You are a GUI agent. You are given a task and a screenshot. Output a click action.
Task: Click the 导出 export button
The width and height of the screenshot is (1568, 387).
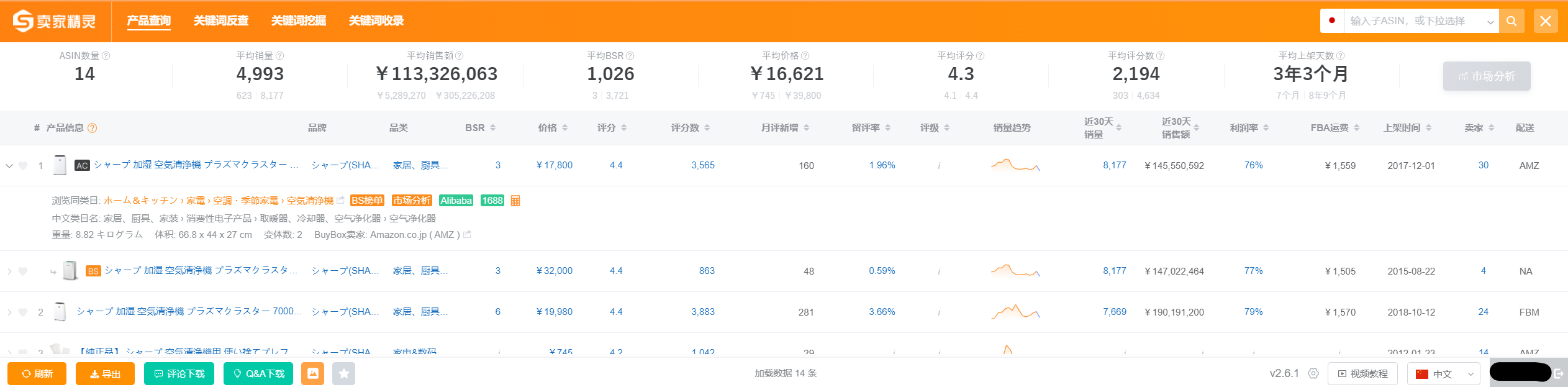105,373
